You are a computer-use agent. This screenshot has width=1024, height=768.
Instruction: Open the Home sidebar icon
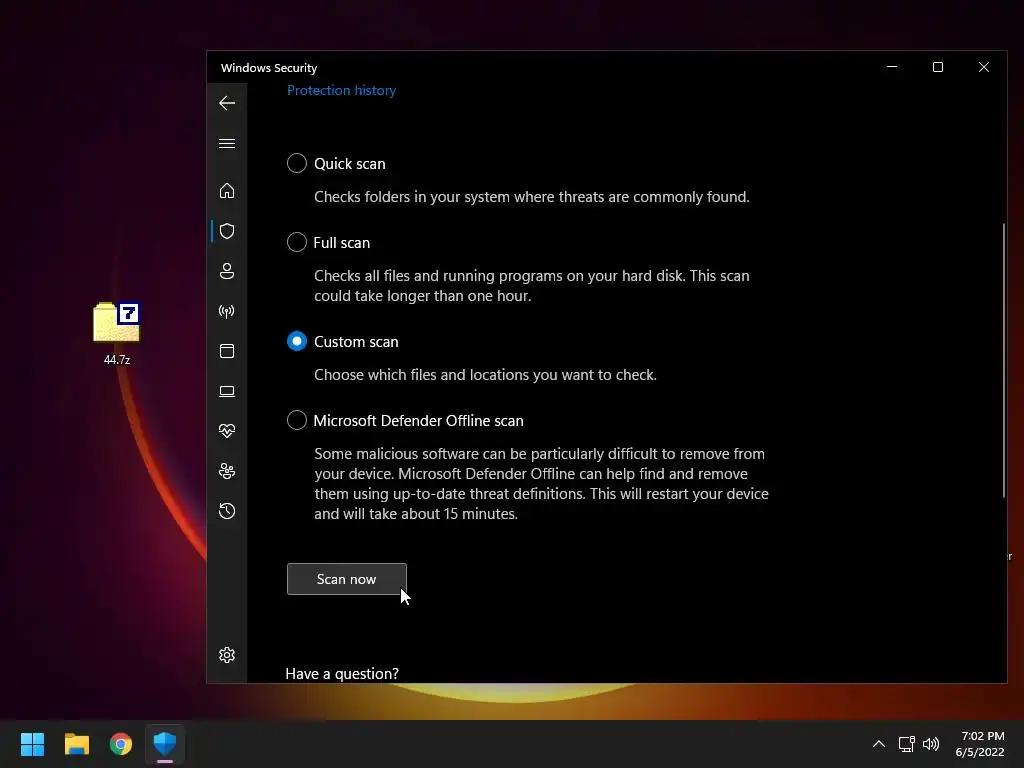click(x=227, y=191)
